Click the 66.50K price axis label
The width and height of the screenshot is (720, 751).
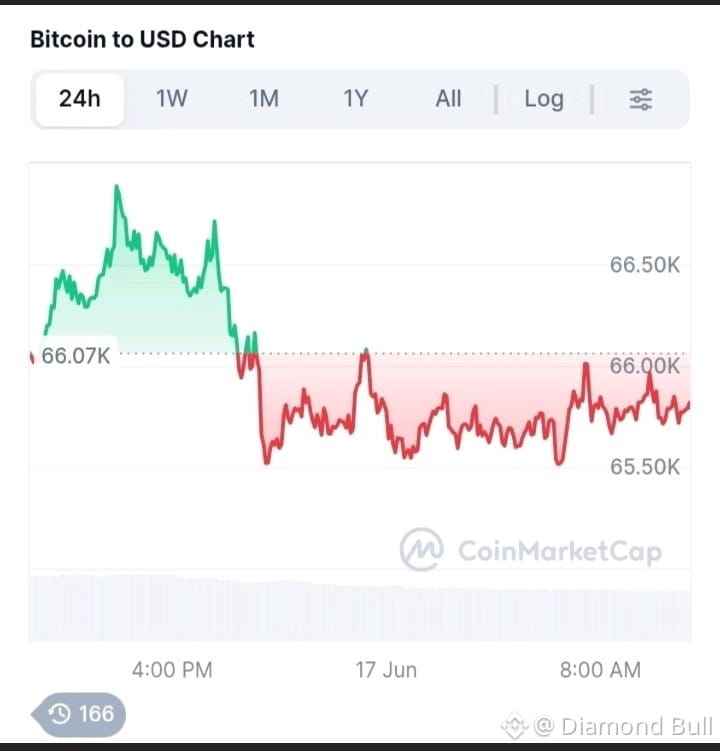point(645,265)
